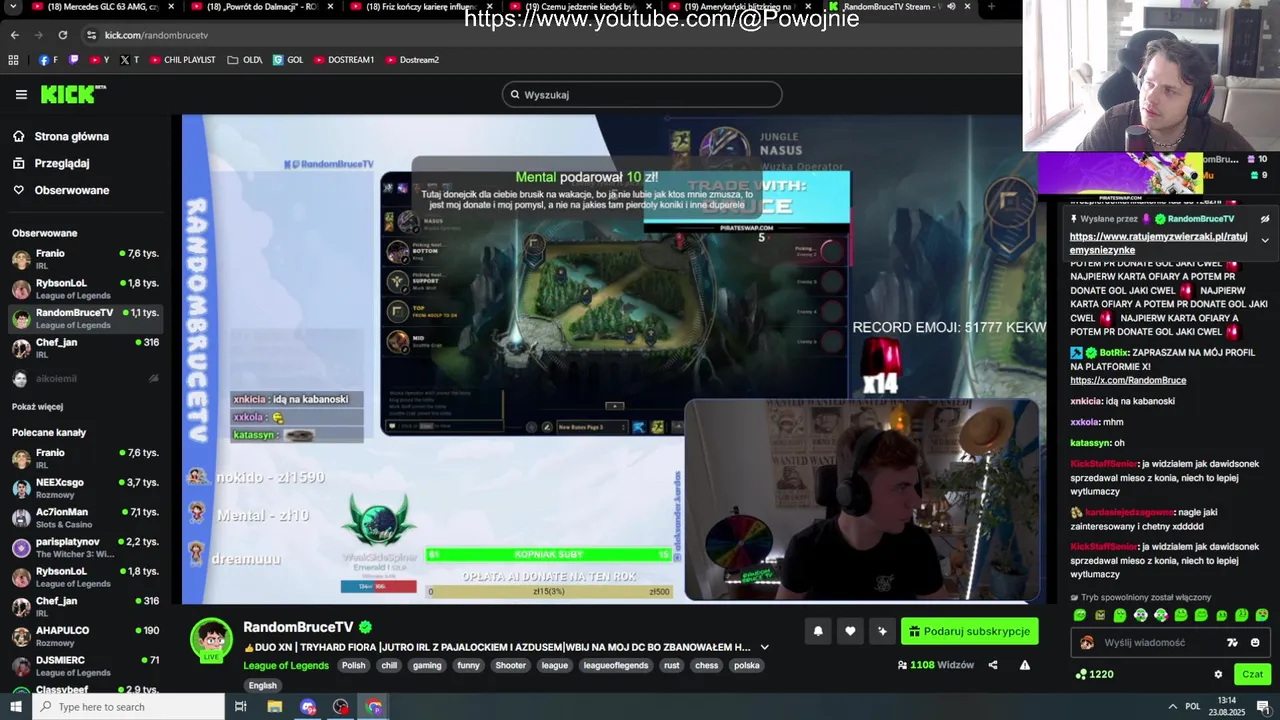The width and height of the screenshot is (1280, 720).
Task: Toggle stream notifications bell
Action: pos(818,631)
